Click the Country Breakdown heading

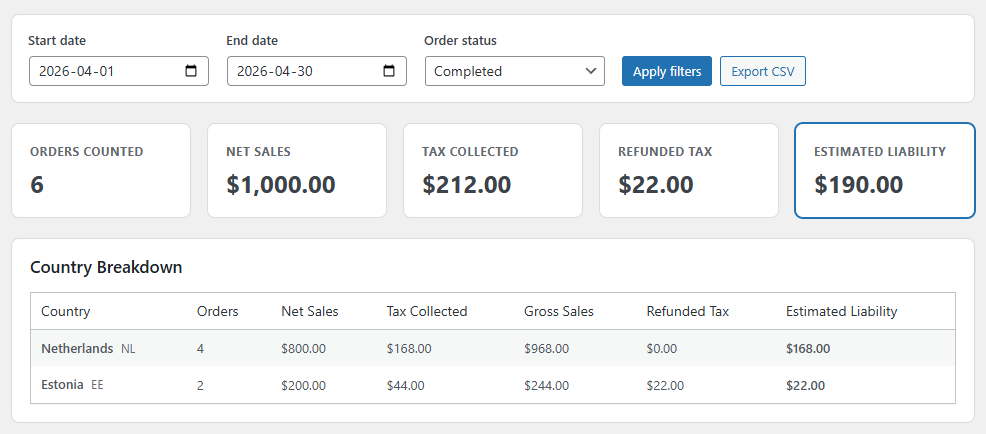point(106,267)
